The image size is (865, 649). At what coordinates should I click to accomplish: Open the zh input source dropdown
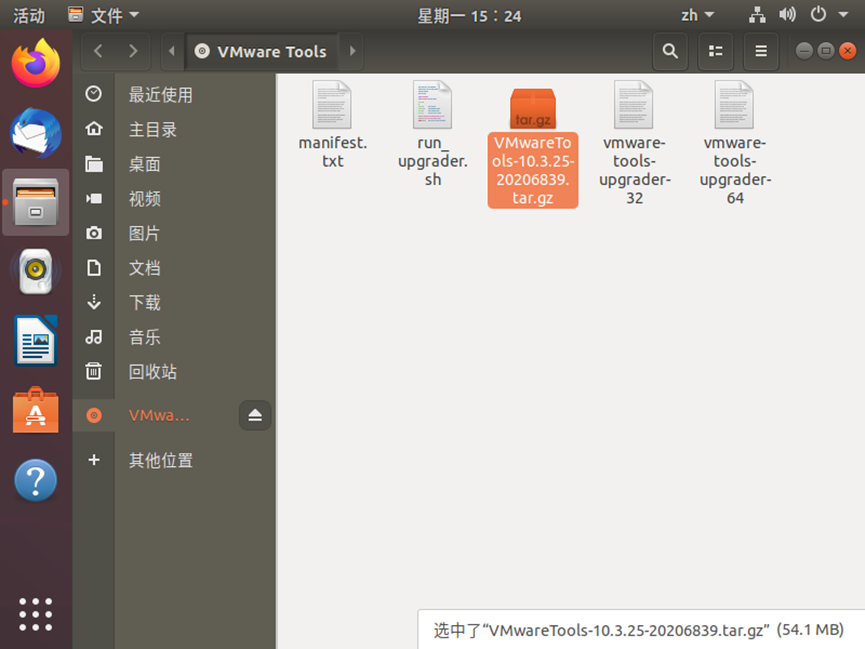pyautogui.click(x=697, y=15)
